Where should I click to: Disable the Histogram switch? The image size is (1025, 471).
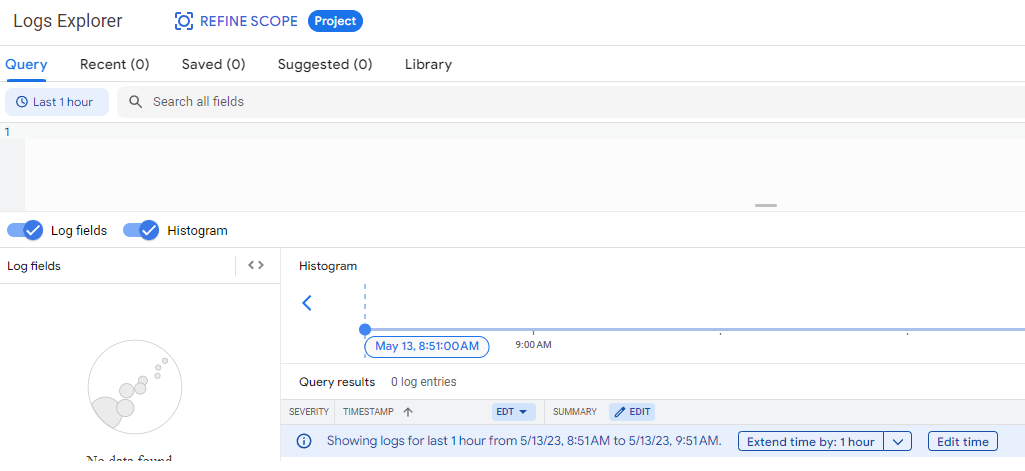[141, 230]
